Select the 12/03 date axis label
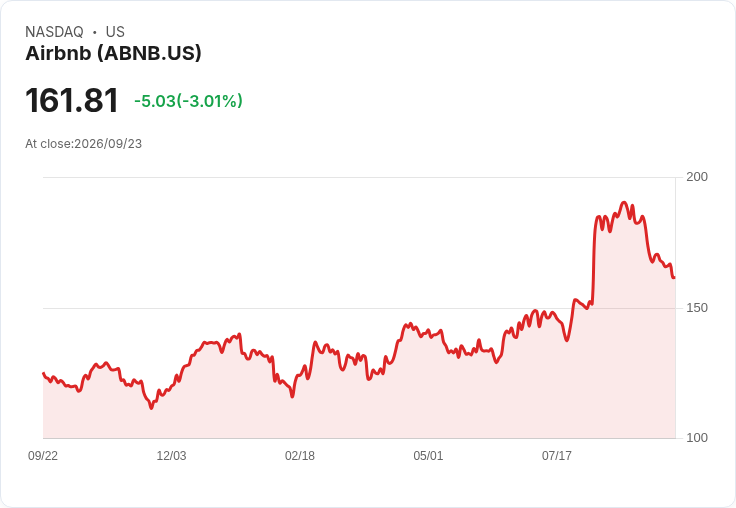This screenshot has width=736, height=508. (x=171, y=456)
